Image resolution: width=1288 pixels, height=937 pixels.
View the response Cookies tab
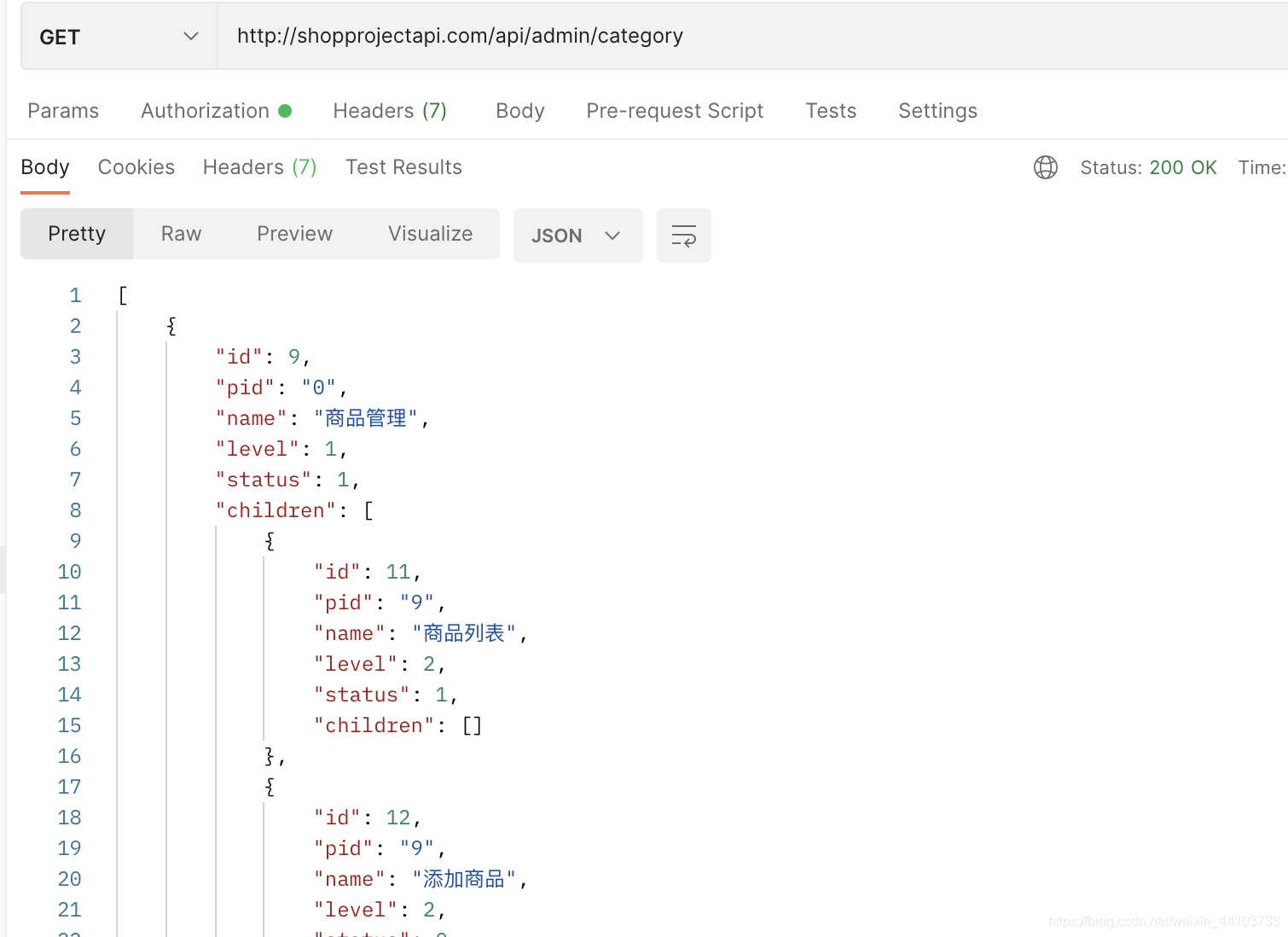point(136,167)
